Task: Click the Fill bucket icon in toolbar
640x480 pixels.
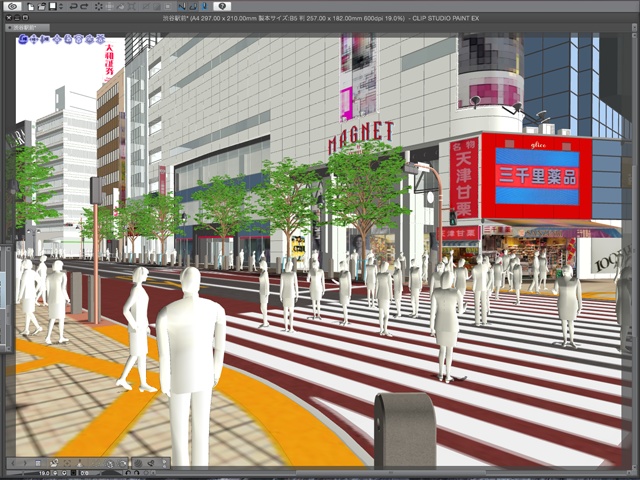Action: pos(121,7)
